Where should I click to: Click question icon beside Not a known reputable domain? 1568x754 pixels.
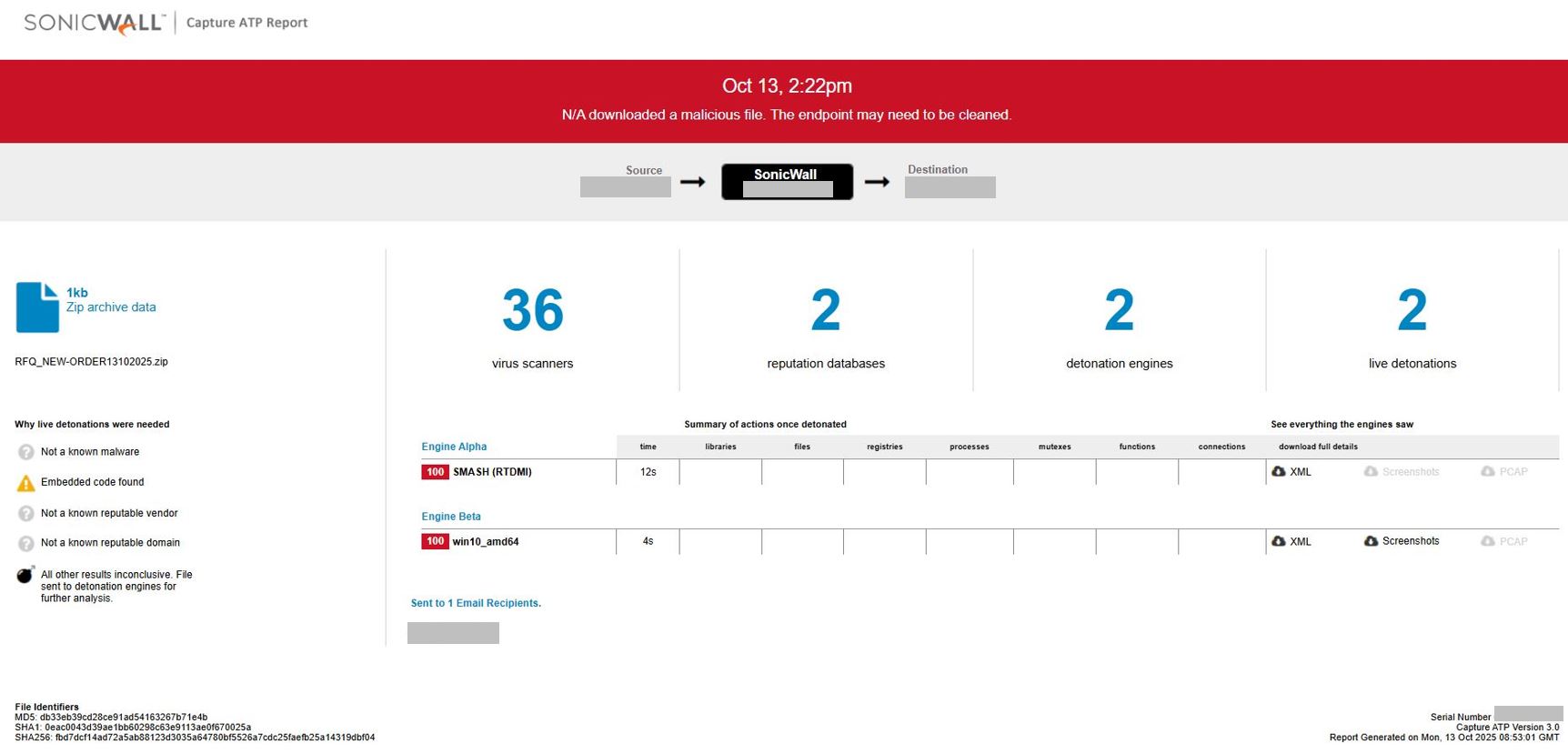25,544
